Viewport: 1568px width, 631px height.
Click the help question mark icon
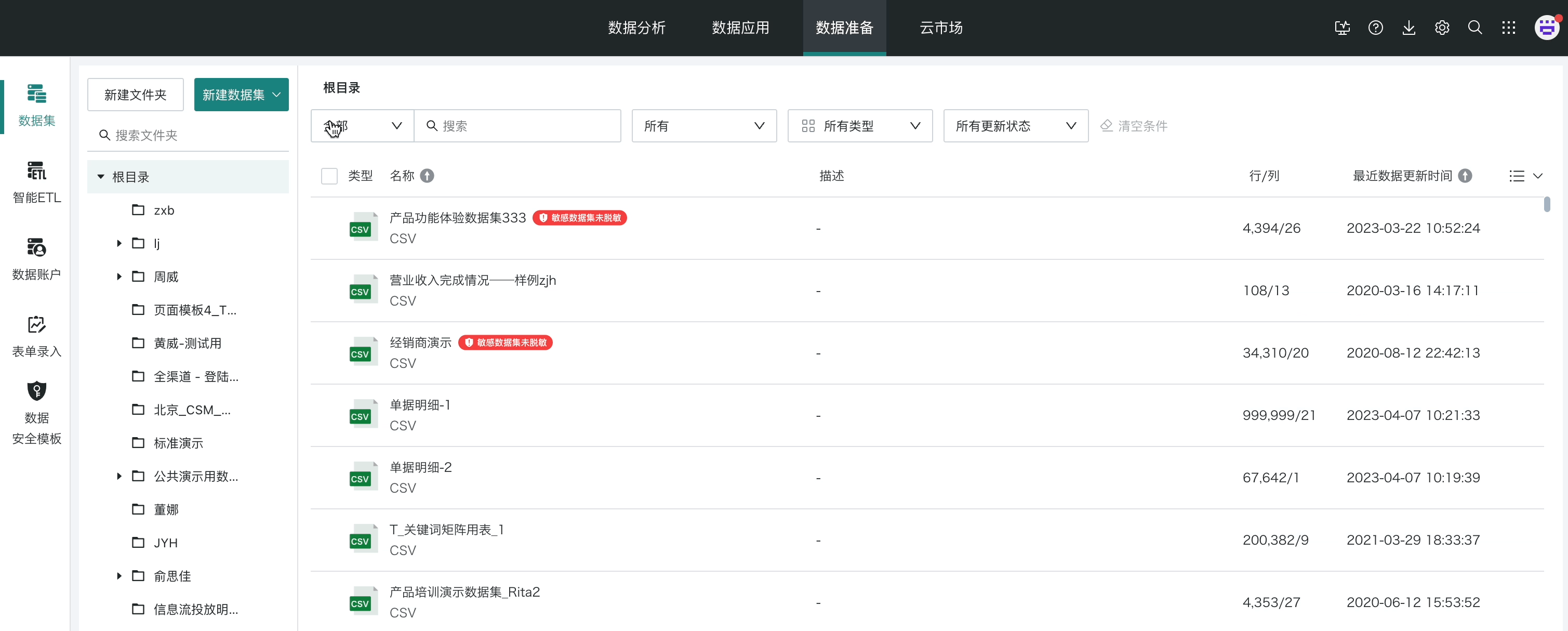[1375, 28]
